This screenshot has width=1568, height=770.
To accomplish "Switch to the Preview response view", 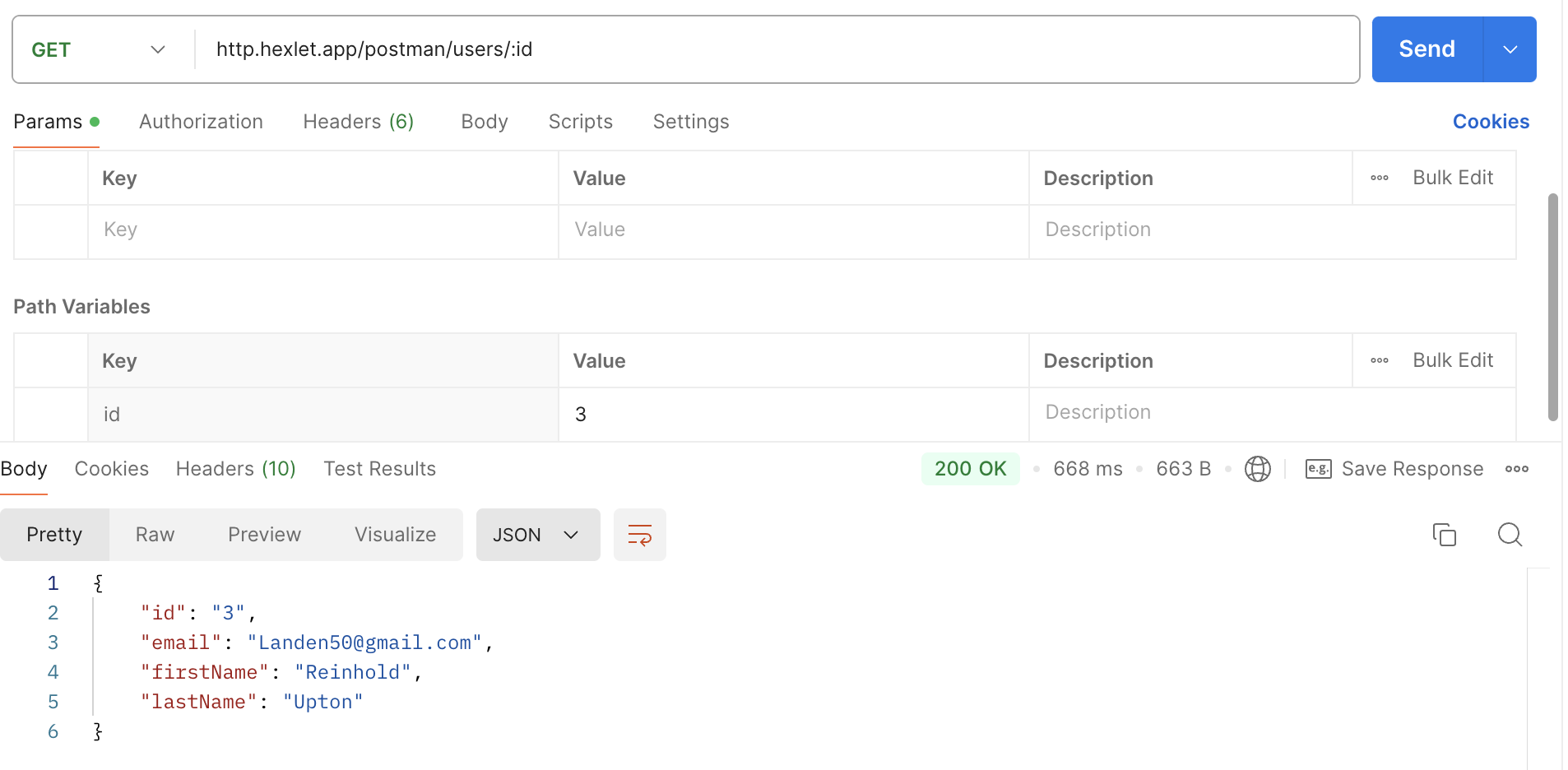I will (x=264, y=535).
